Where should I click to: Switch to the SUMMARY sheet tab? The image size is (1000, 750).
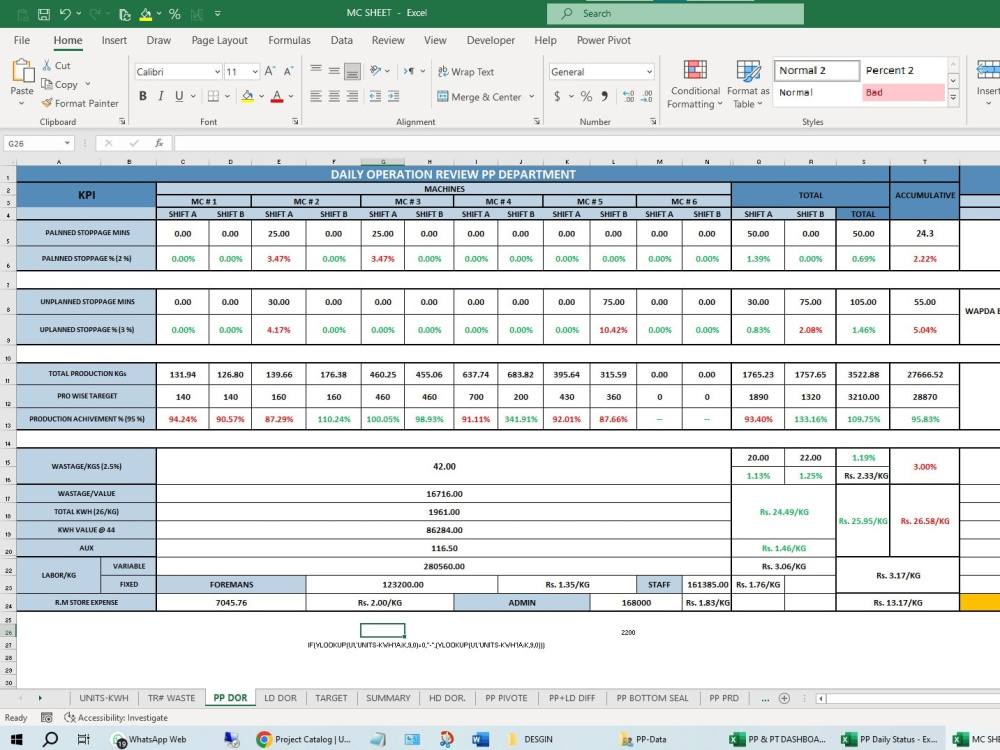[x=388, y=698]
